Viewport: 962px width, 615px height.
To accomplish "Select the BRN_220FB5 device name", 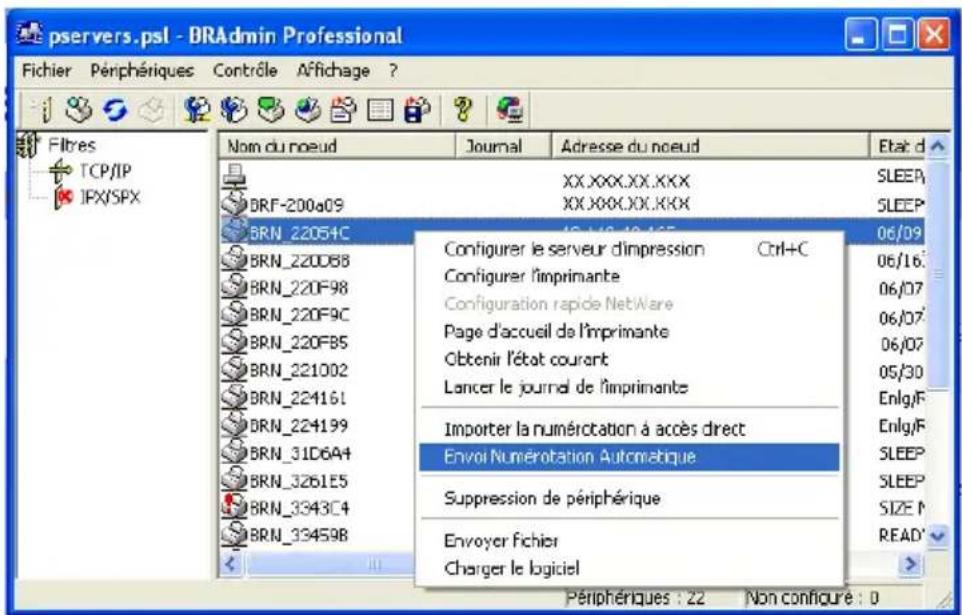I will 298,342.
